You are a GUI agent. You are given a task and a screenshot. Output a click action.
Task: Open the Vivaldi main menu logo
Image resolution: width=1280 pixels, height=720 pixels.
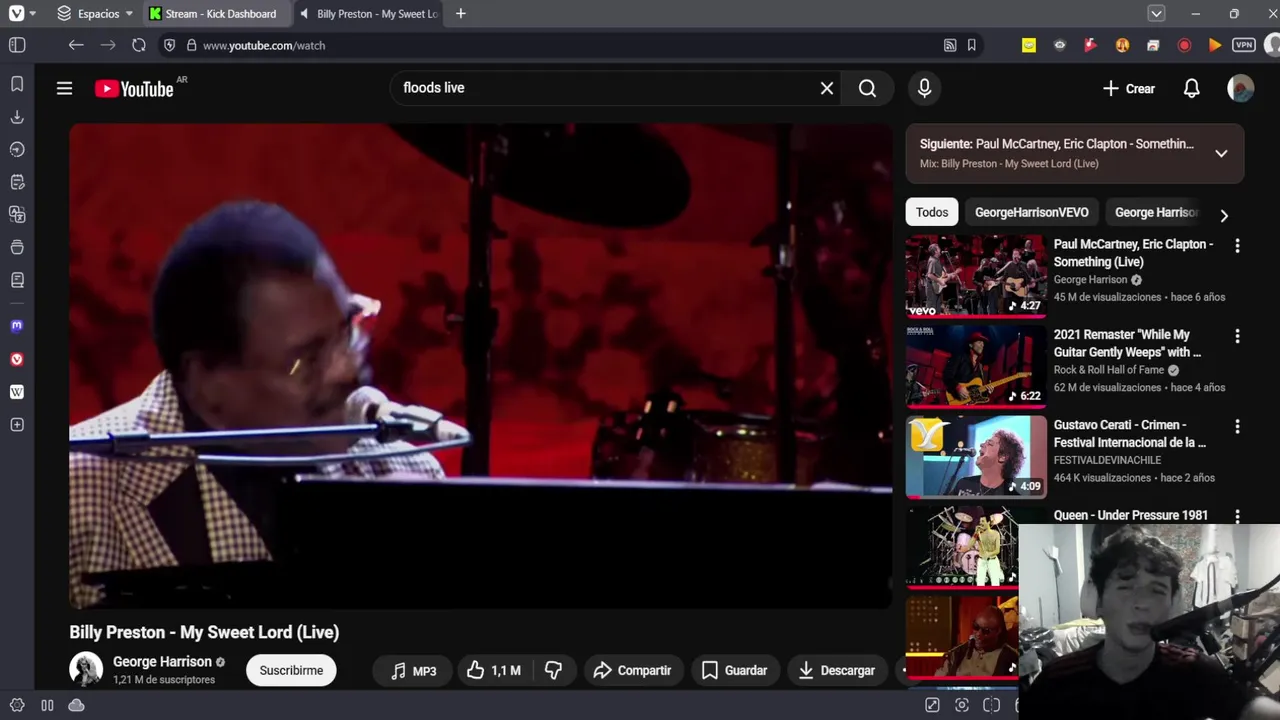17,13
